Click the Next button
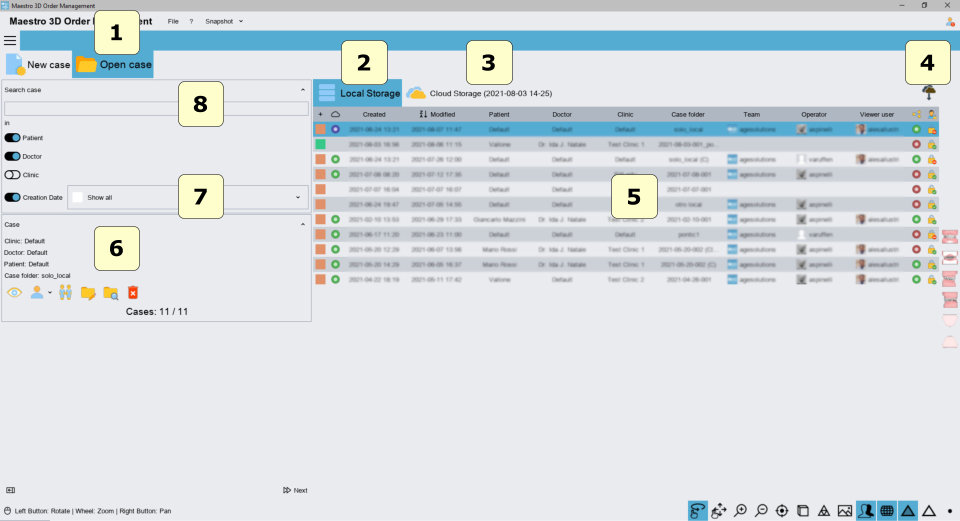The width and height of the screenshot is (960, 521). pos(295,490)
